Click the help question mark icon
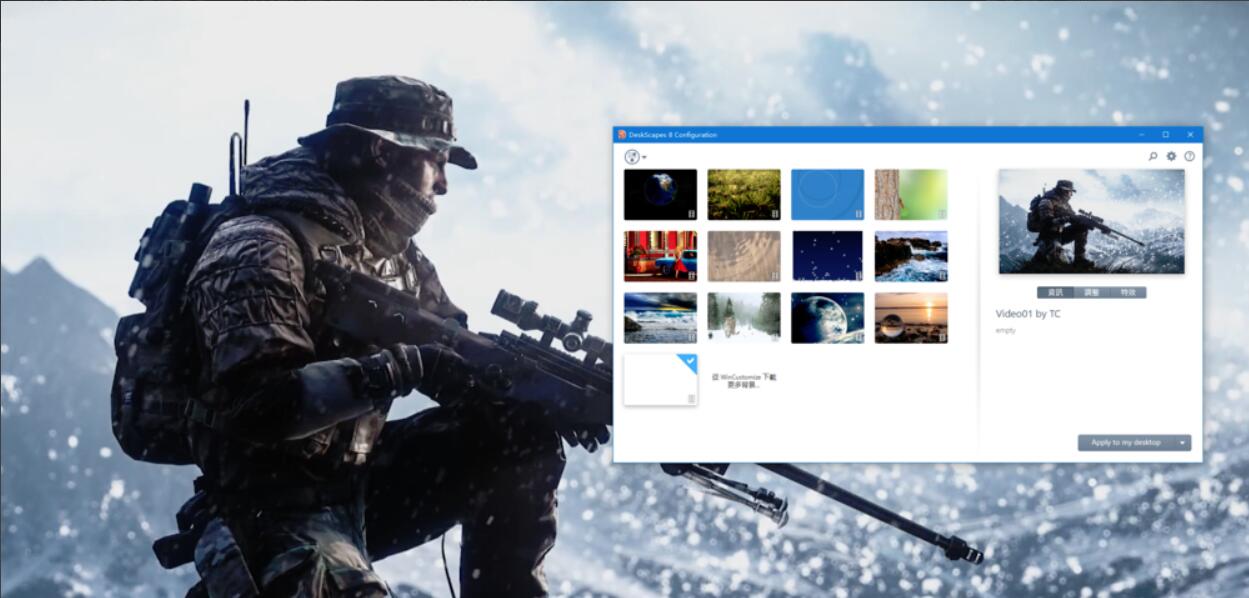1249x598 pixels. click(x=1189, y=156)
